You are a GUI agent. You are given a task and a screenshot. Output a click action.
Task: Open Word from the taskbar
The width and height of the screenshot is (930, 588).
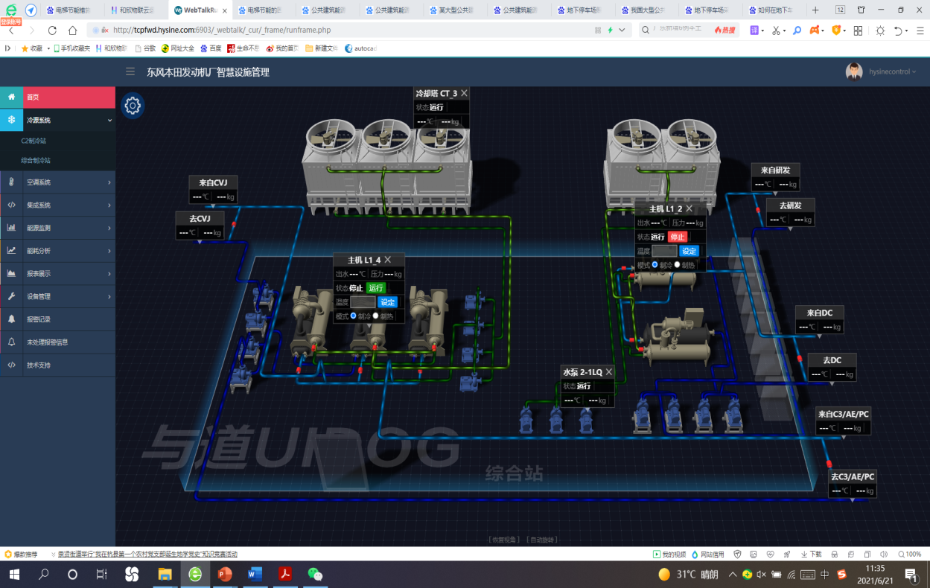pyautogui.click(x=255, y=574)
